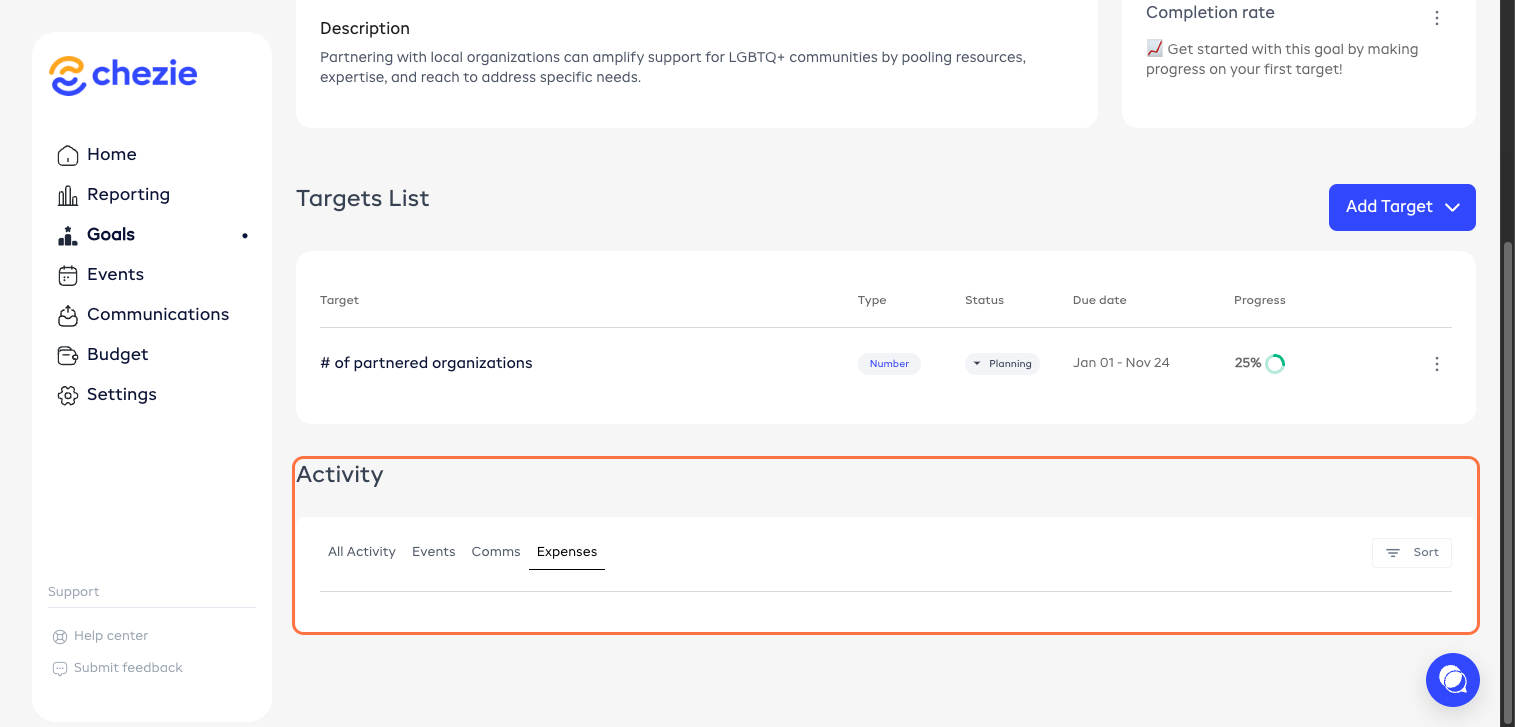The height and width of the screenshot is (727, 1515).
Task: Expand the Add Target dropdown
Action: coord(1401,207)
